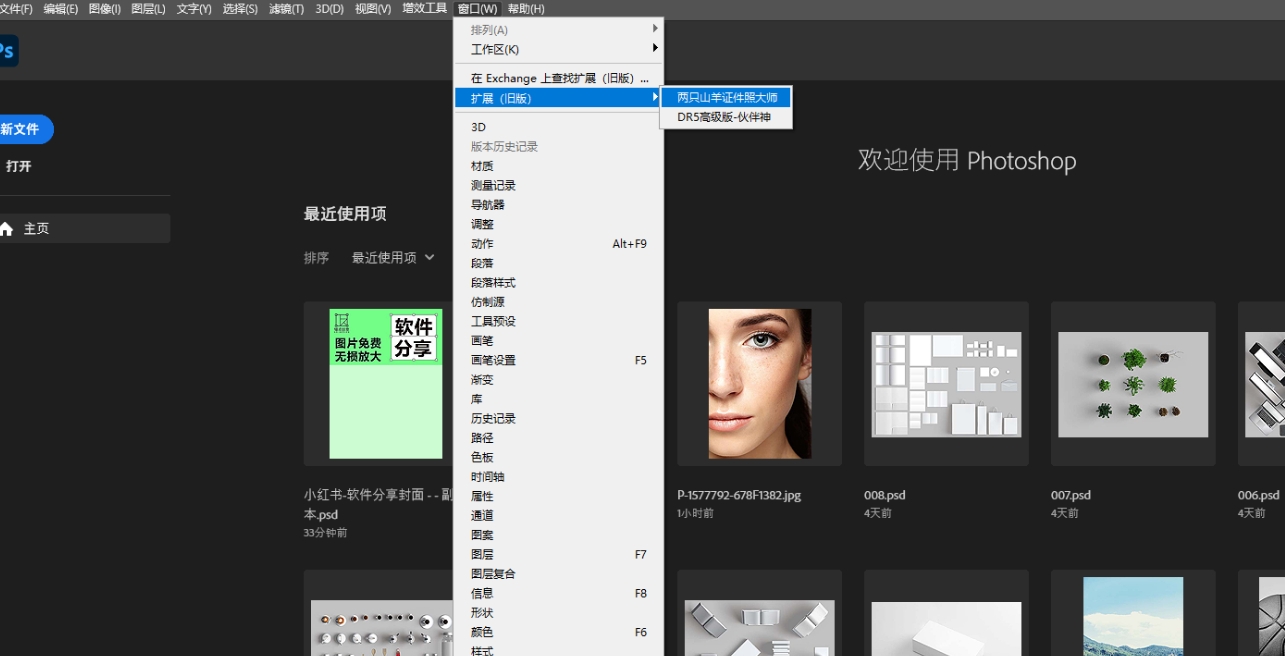The height and width of the screenshot is (656, 1285).
Task: Click the home icon beside 主页
Action: (7, 229)
